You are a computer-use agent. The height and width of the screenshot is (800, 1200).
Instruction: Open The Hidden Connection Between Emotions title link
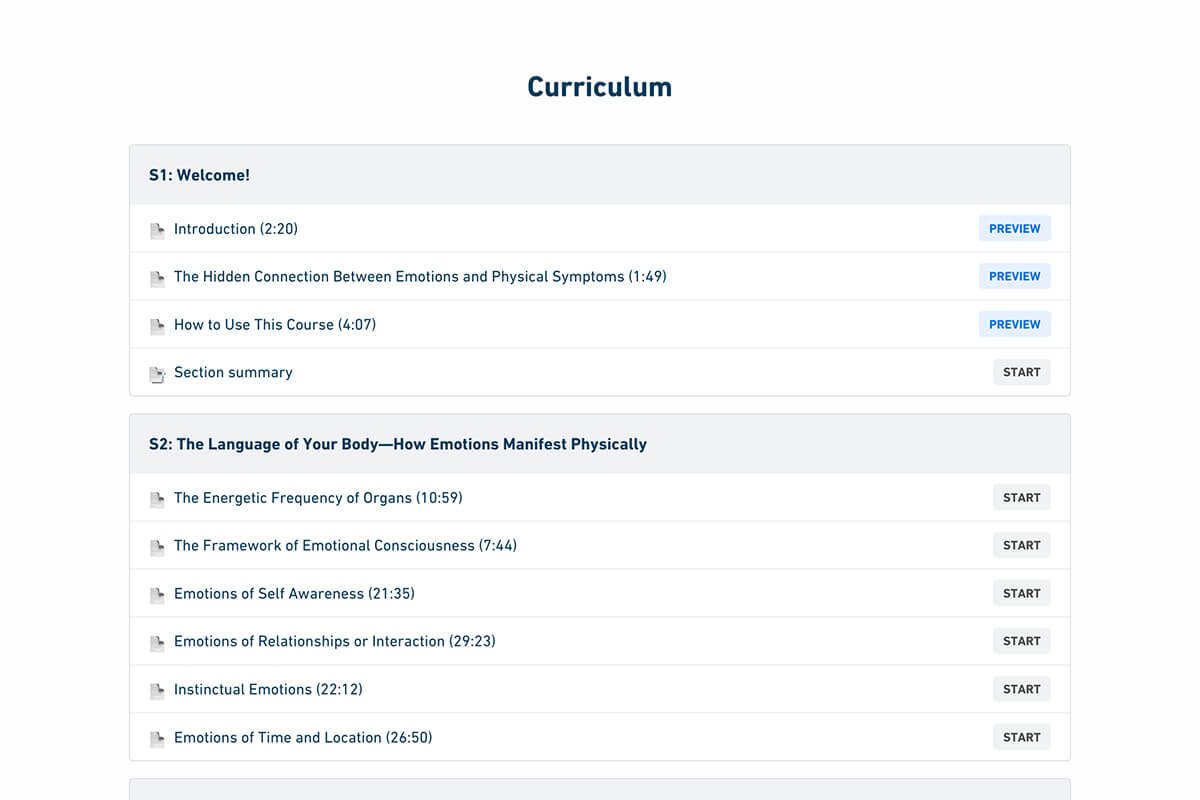[x=420, y=277]
